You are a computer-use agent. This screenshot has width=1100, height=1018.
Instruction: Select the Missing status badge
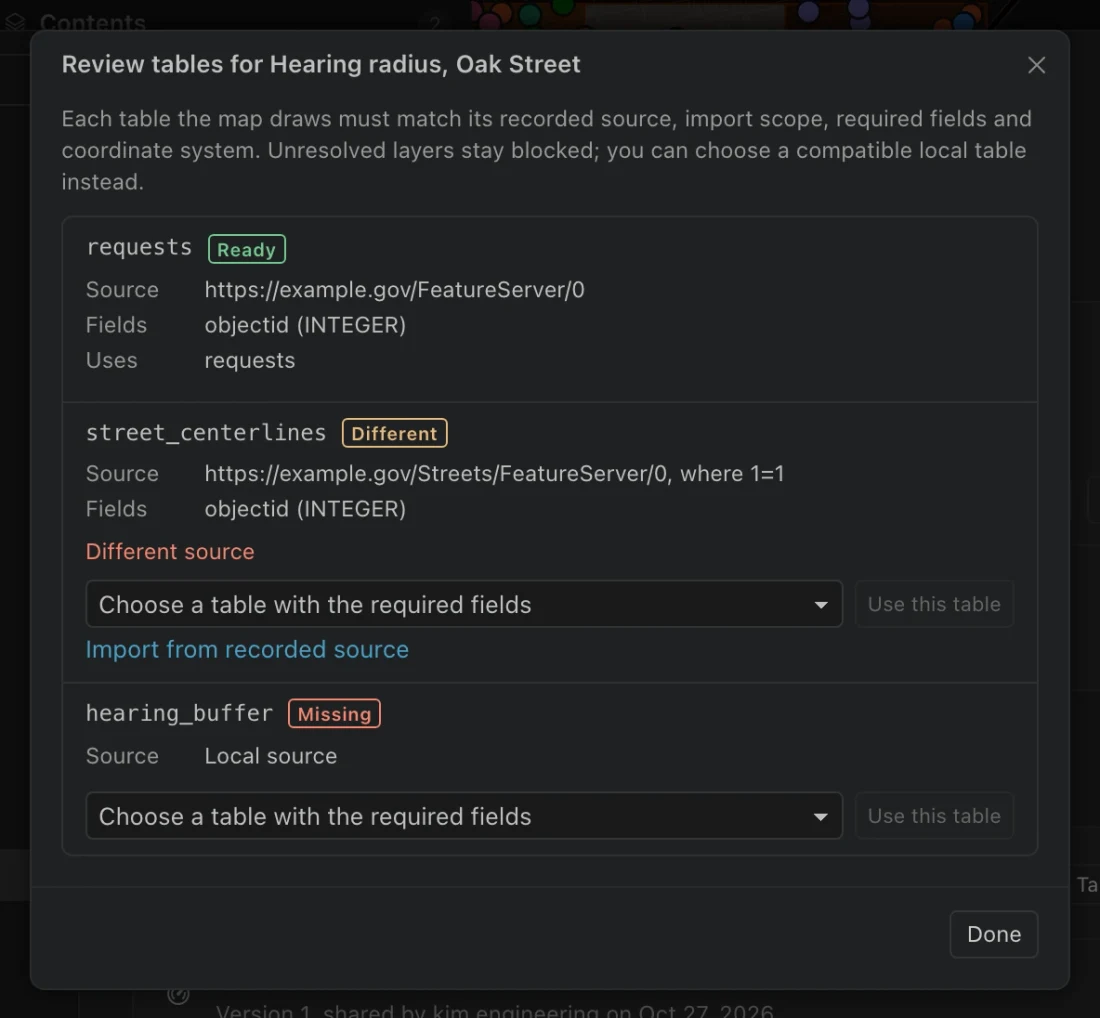[x=334, y=714]
